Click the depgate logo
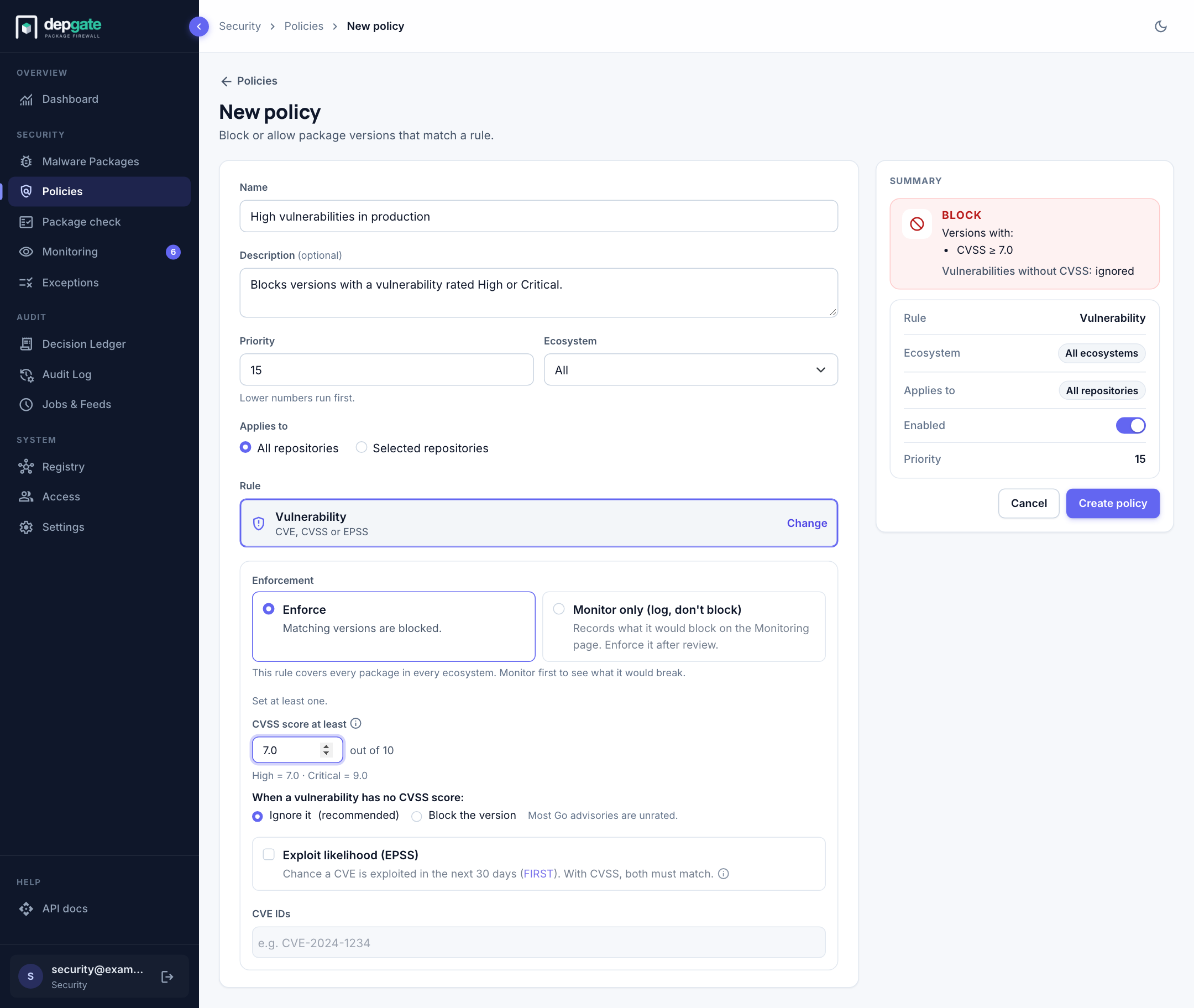Image resolution: width=1194 pixels, height=1008 pixels. 58,27
